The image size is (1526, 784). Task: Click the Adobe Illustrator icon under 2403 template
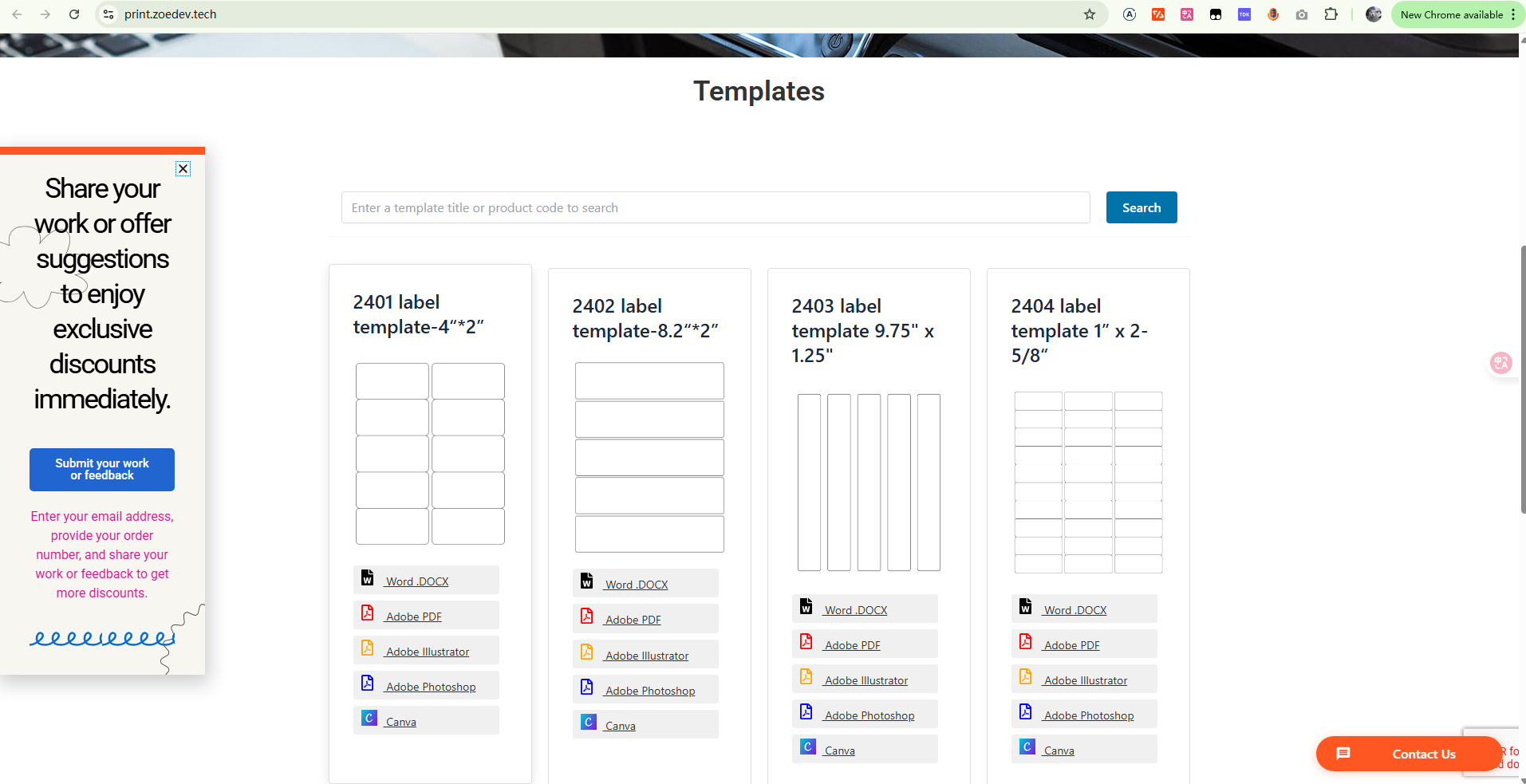(806, 677)
